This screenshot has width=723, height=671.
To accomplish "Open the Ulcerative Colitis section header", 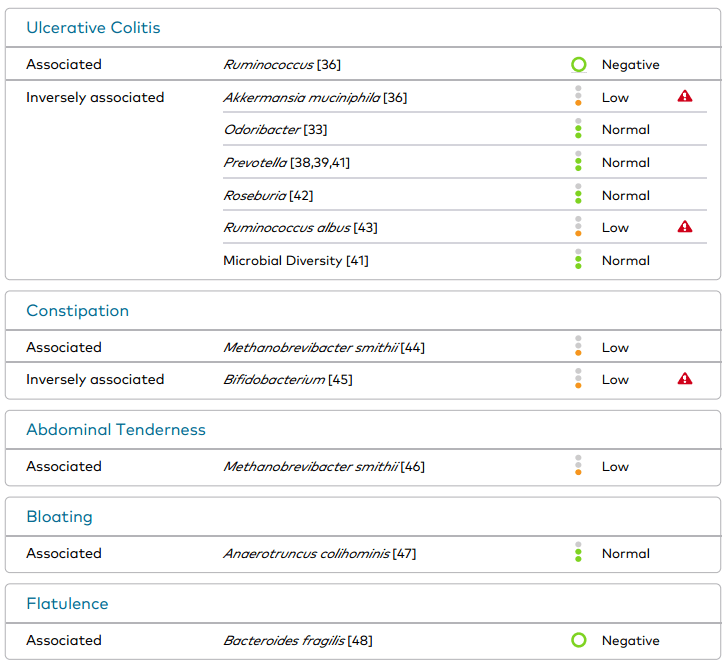I will click(x=93, y=28).
